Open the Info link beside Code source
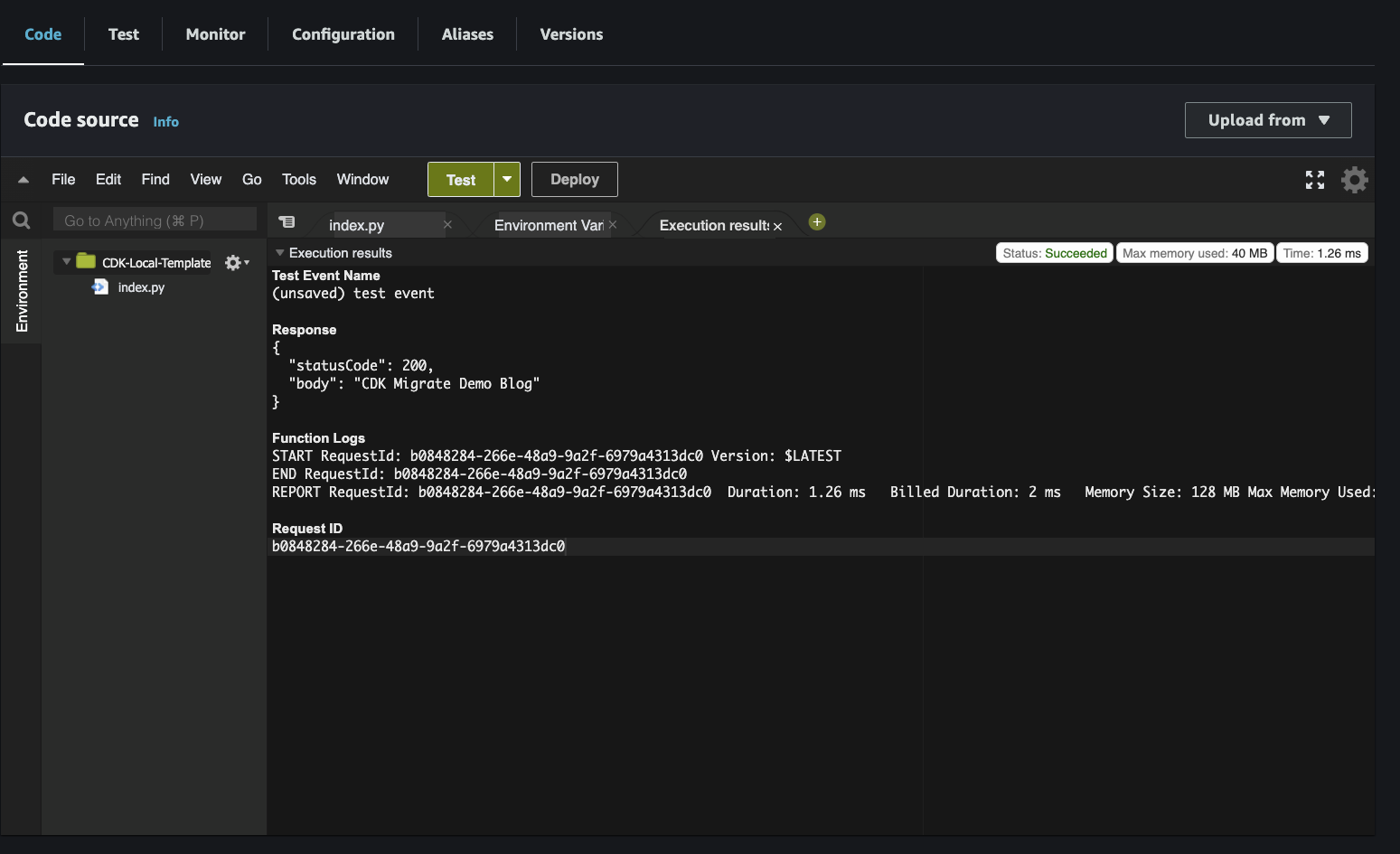The width and height of the screenshot is (1400, 854). coord(165,121)
